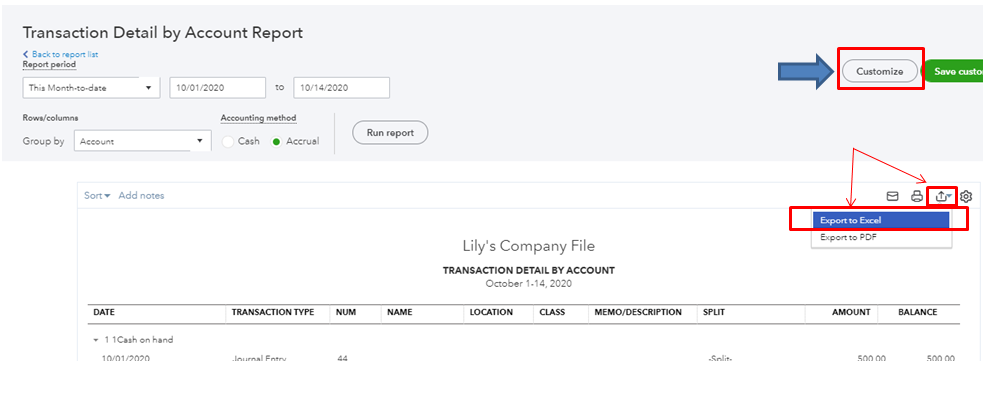Collapse the Cash on hand account group
The height and width of the screenshot is (400, 991).
coord(95,340)
